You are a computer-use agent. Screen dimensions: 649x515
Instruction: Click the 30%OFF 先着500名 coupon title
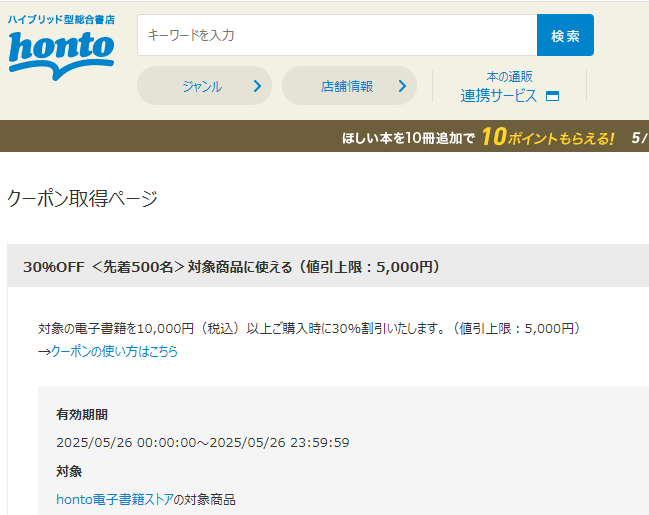[x=232, y=267]
